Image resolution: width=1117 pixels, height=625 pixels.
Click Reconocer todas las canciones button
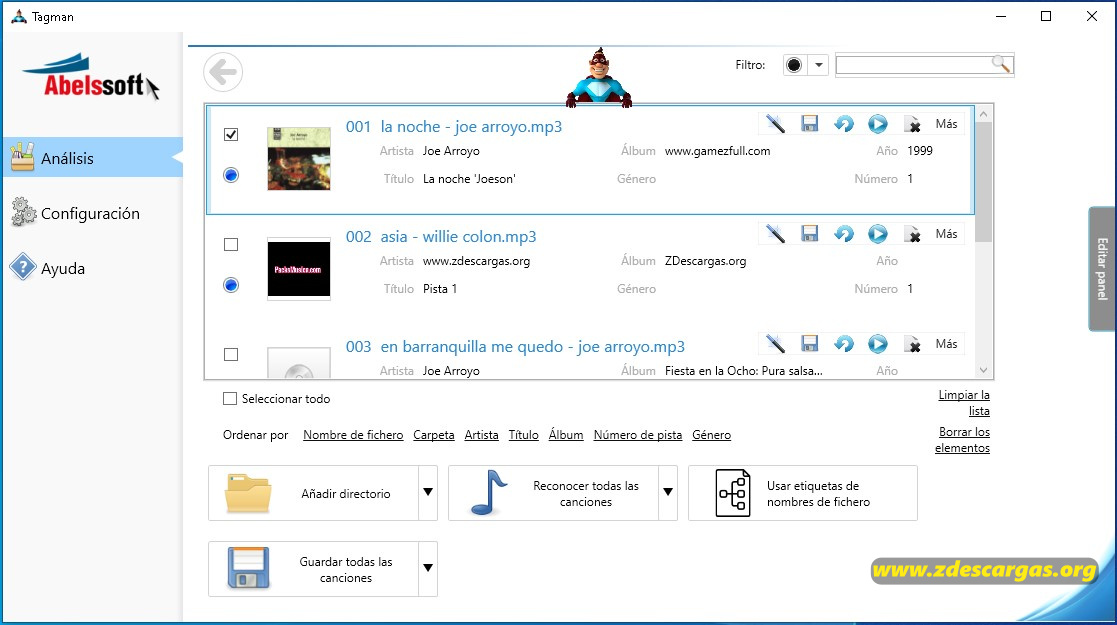(554, 493)
